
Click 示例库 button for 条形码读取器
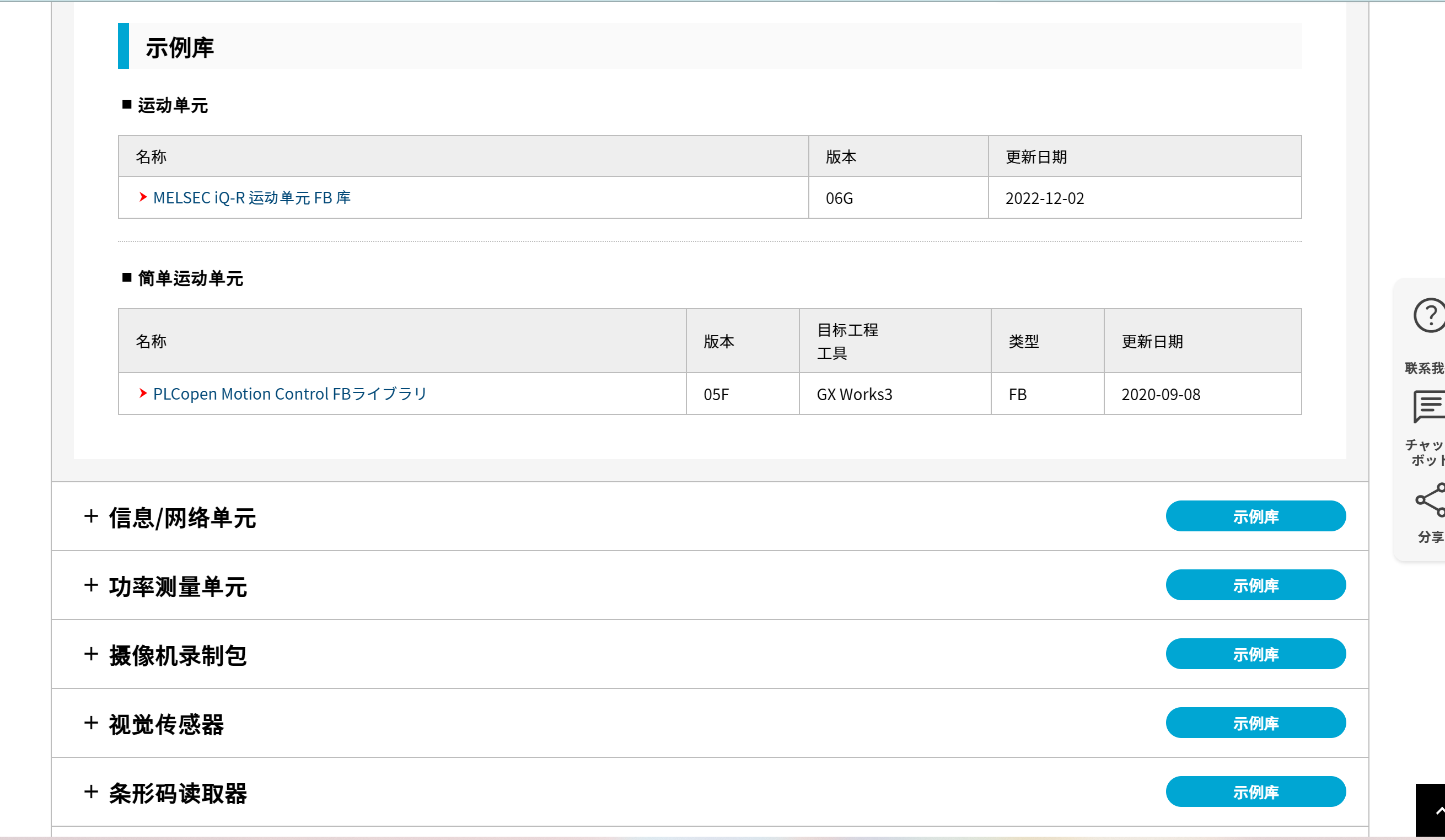click(x=1255, y=791)
